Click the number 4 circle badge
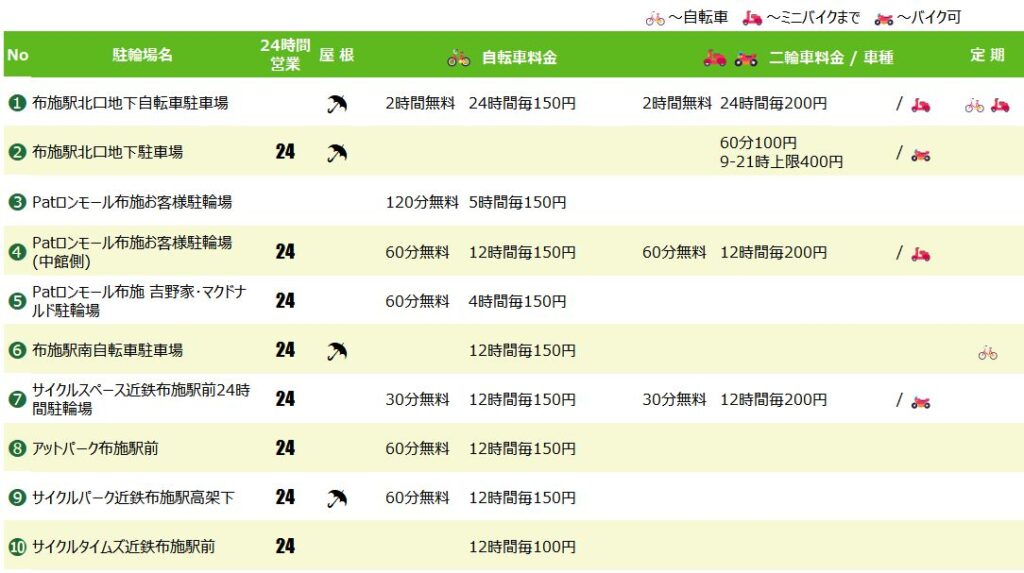Viewport: 1024px width, 573px height. (x=17, y=252)
